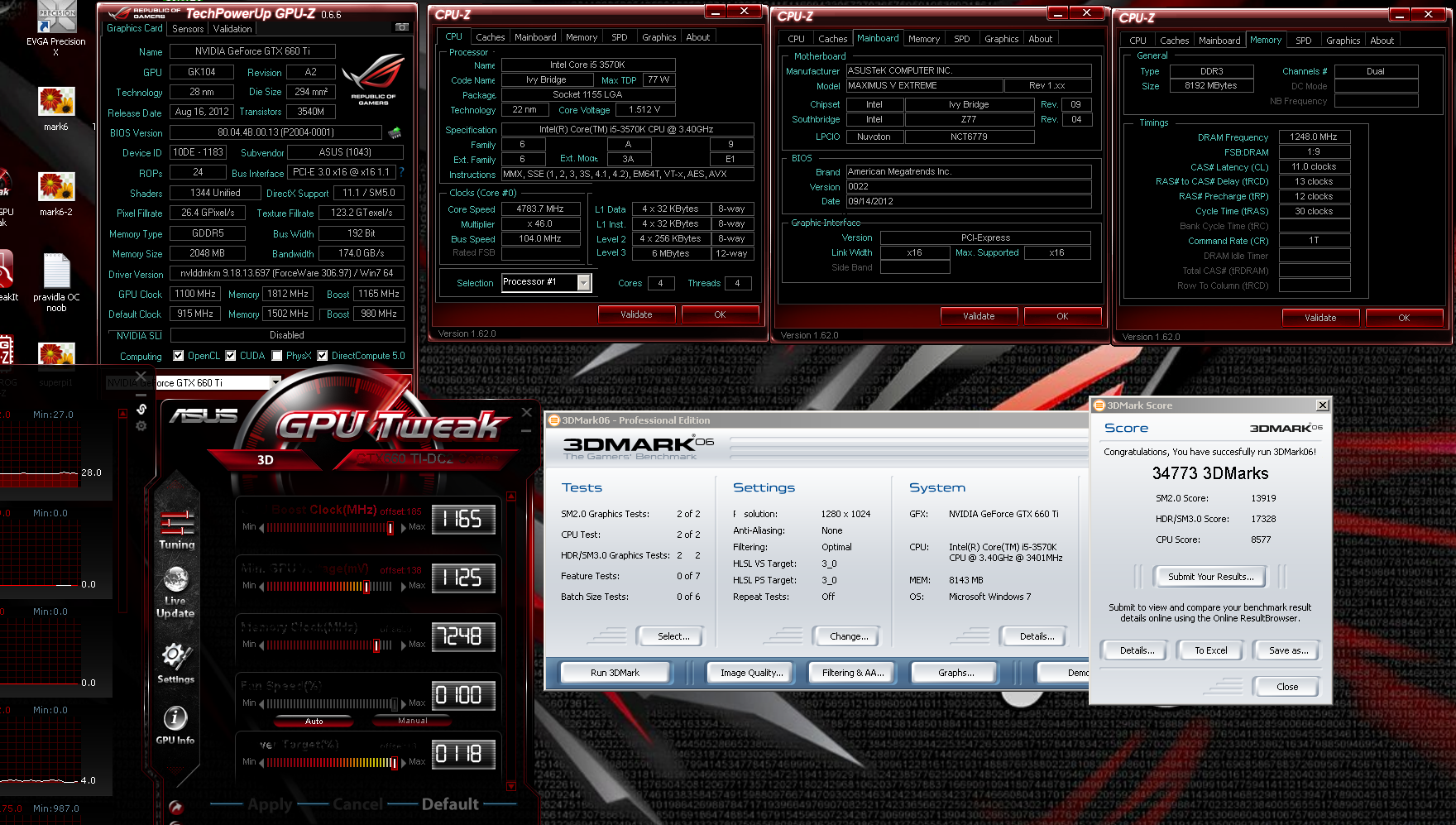Click Change button under Settings
The width and height of the screenshot is (1456, 825).
849,636
